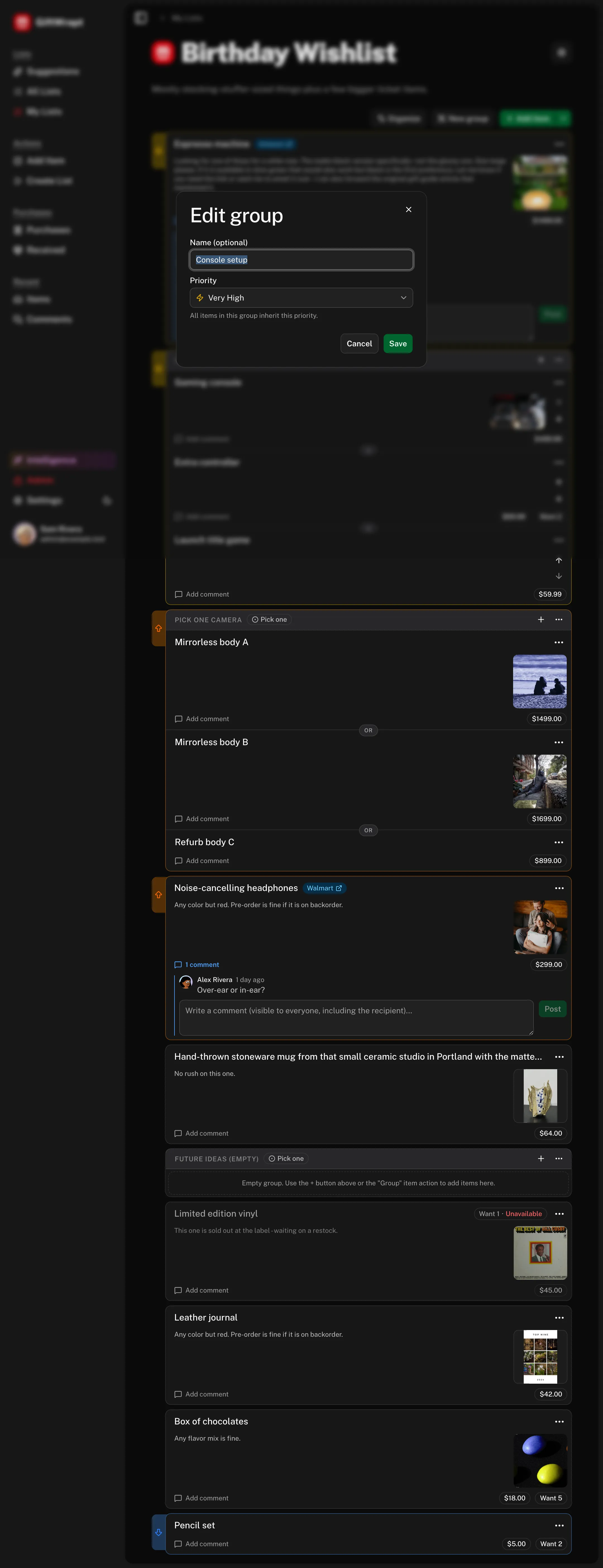Click the $1699.00 price badge

[546, 819]
